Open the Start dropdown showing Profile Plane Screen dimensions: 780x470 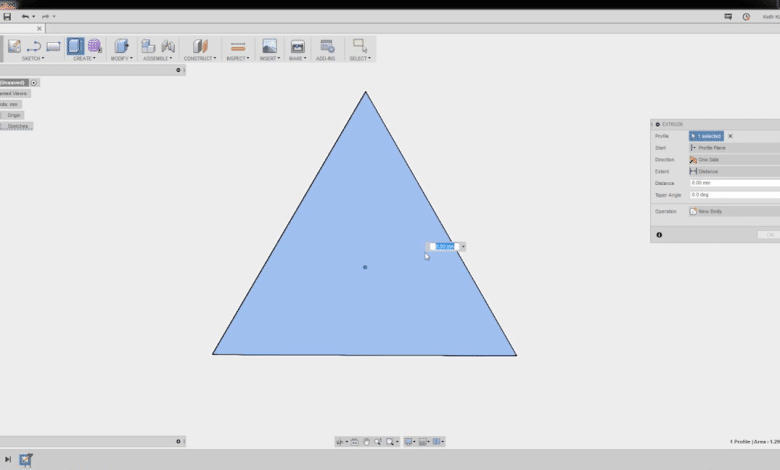pyautogui.click(x=734, y=148)
